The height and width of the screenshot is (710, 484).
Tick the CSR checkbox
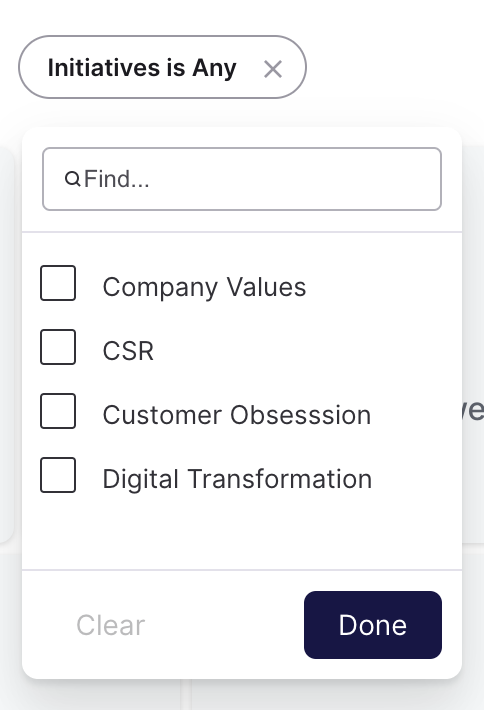[x=58, y=347]
